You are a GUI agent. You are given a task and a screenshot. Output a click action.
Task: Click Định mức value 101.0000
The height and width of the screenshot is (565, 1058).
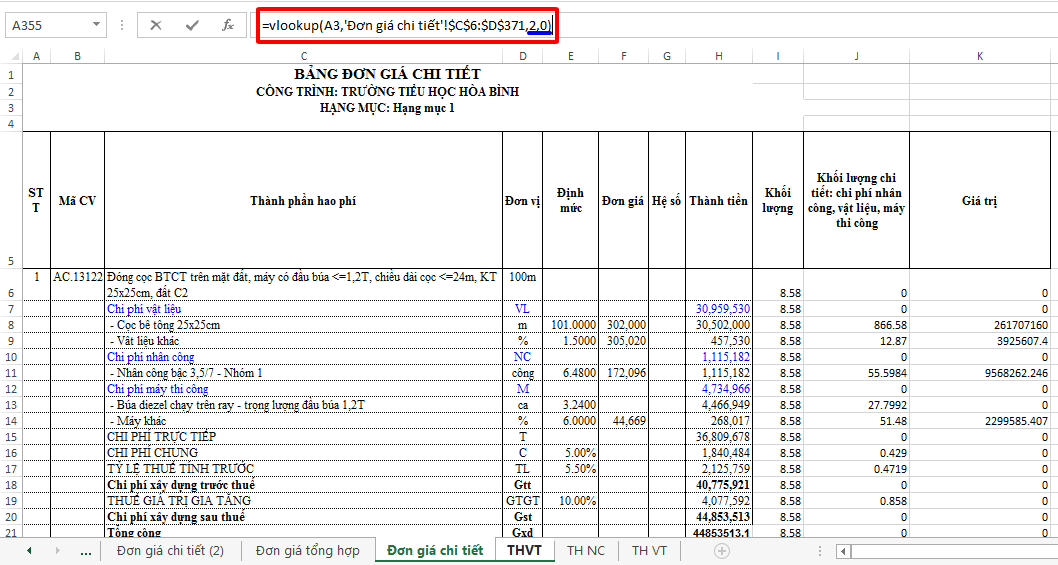570,325
